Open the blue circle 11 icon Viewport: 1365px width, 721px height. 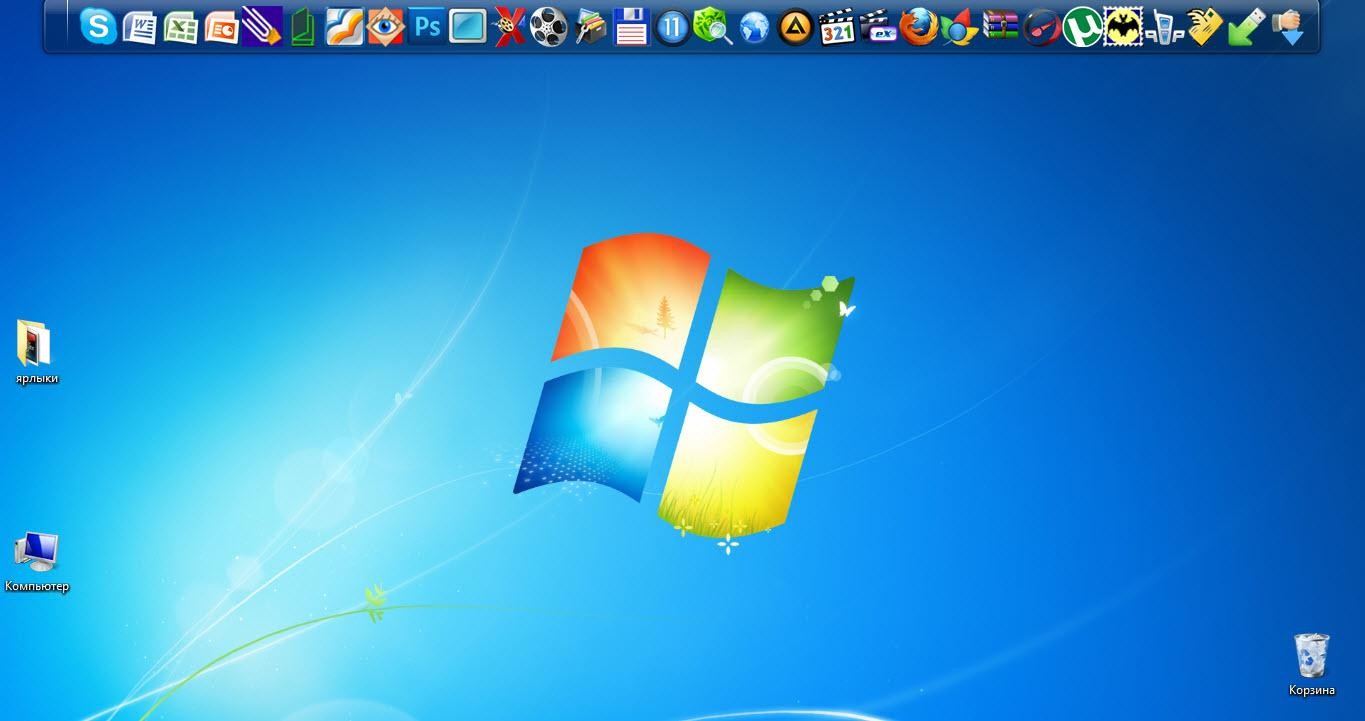[672, 26]
